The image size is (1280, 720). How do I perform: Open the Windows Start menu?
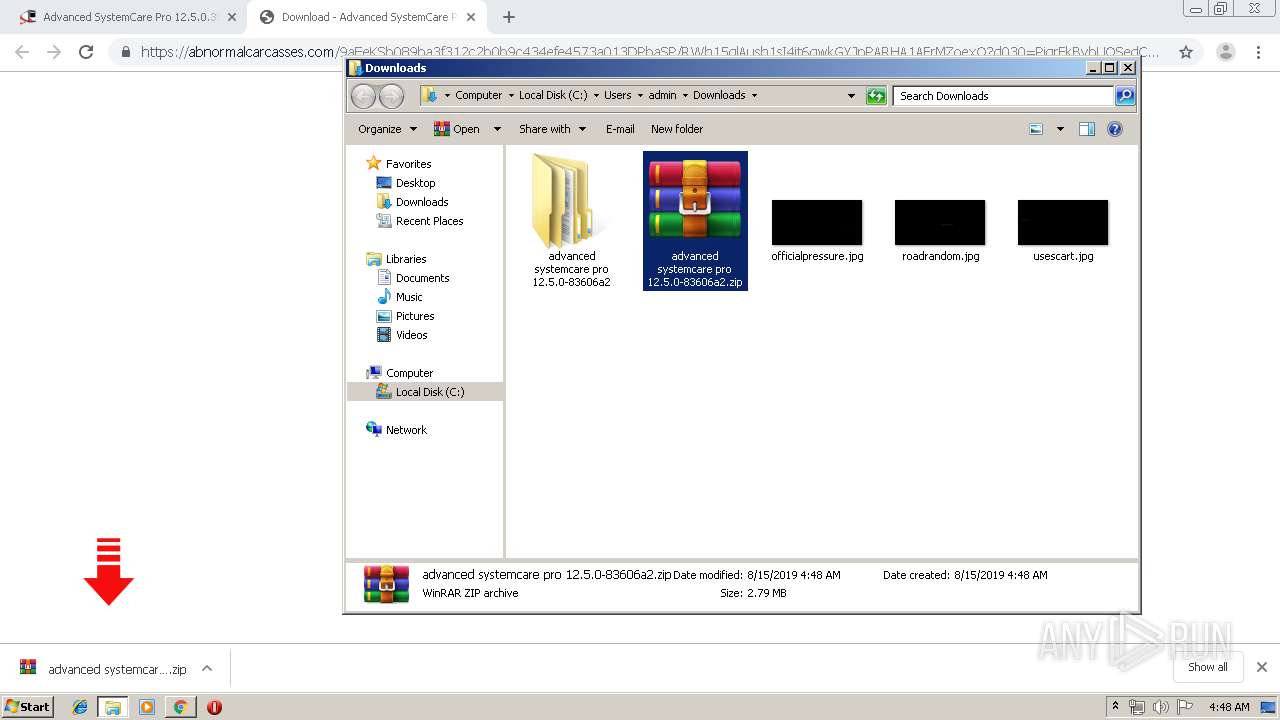click(28, 706)
